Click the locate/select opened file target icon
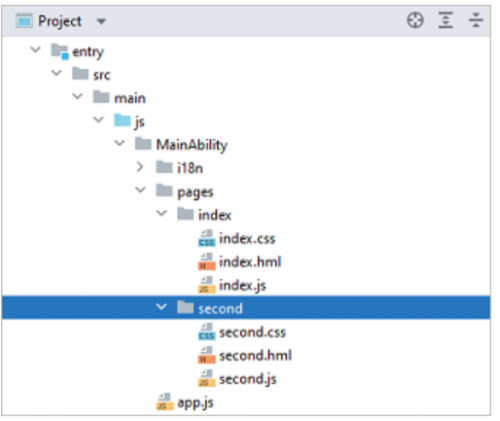The height and width of the screenshot is (421, 500). [x=415, y=21]
